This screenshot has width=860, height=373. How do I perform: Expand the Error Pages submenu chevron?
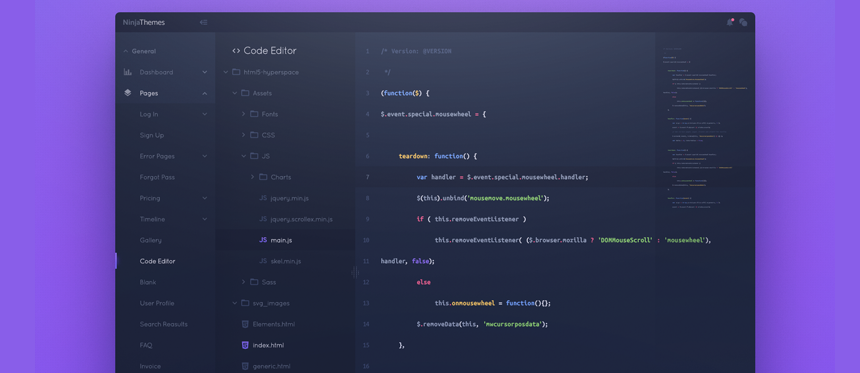pos(205,156)
